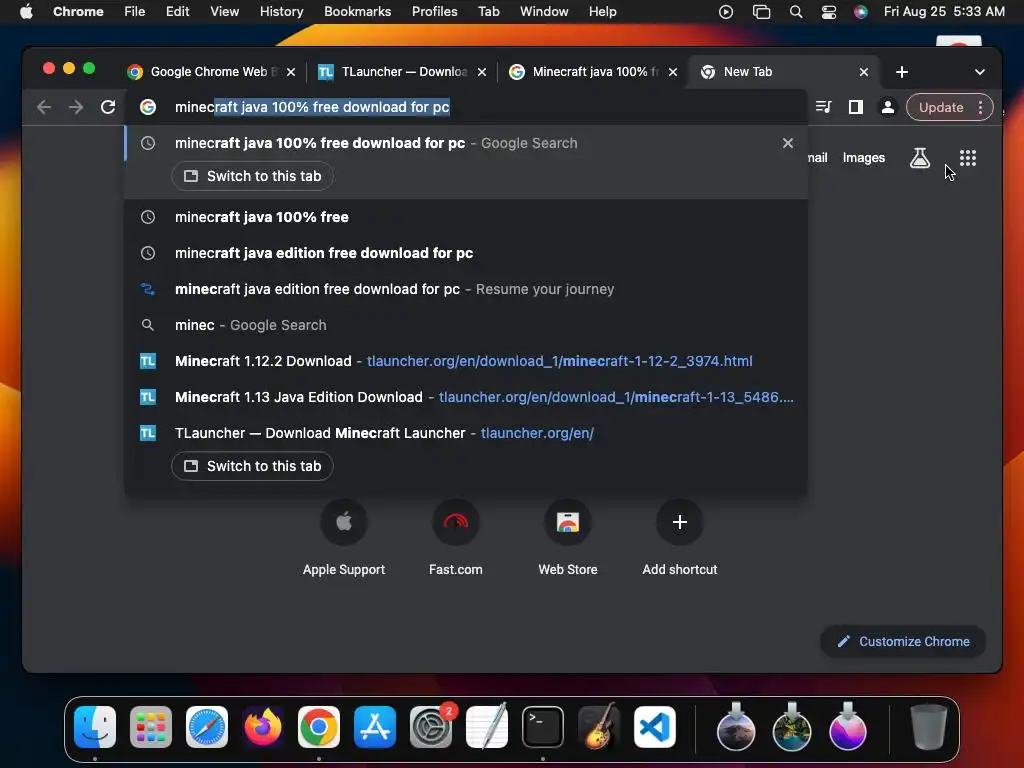Open the Images link
1024x768 pixels.
coord(863,157)
